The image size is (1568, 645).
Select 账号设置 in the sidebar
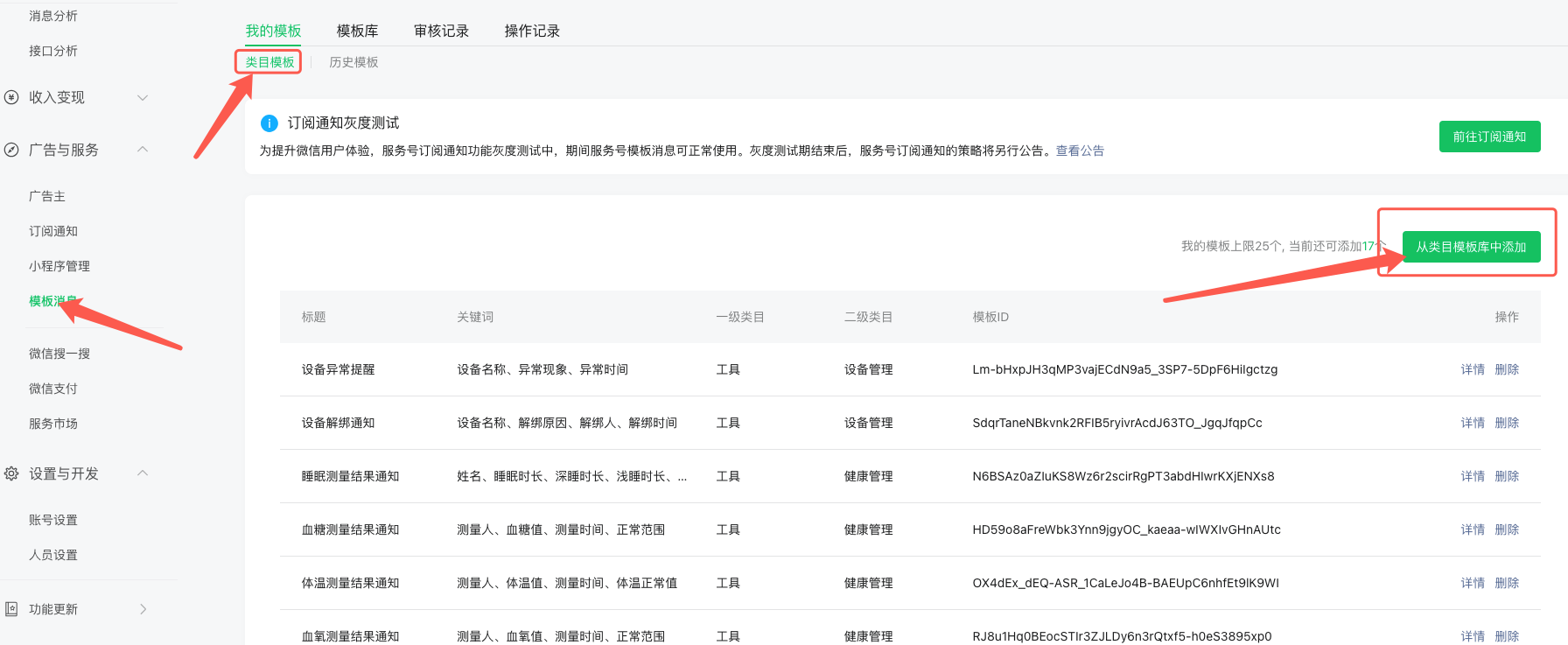(53, 520)
